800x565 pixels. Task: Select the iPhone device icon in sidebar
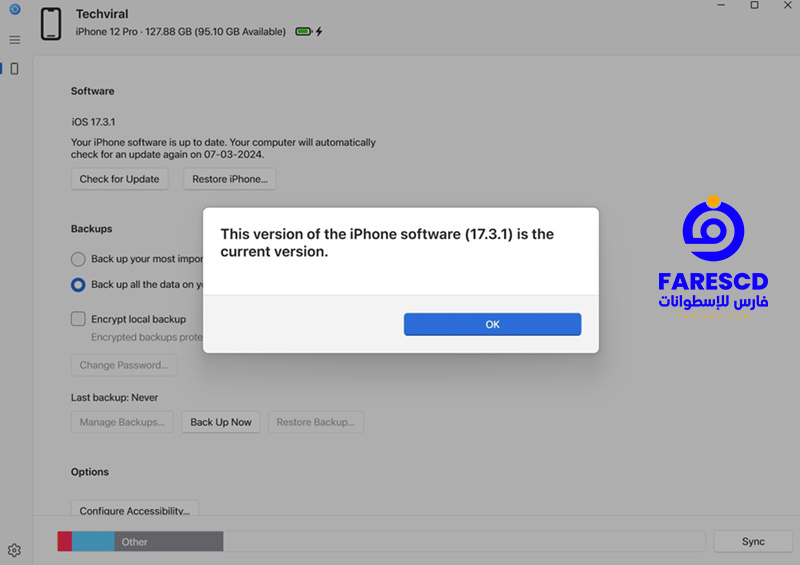[15, 69]
